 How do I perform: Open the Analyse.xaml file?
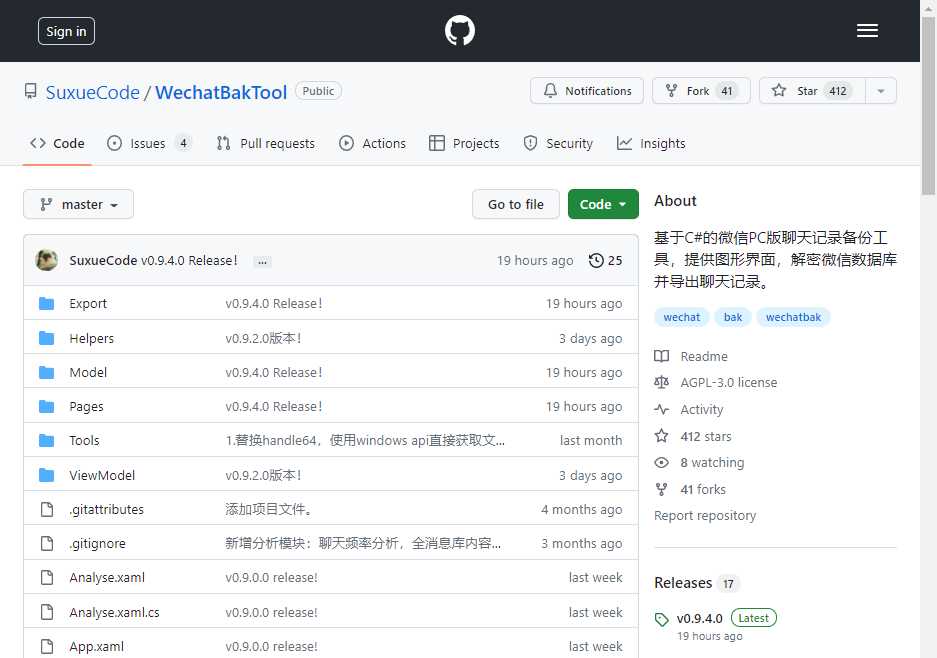coord(107,577)
